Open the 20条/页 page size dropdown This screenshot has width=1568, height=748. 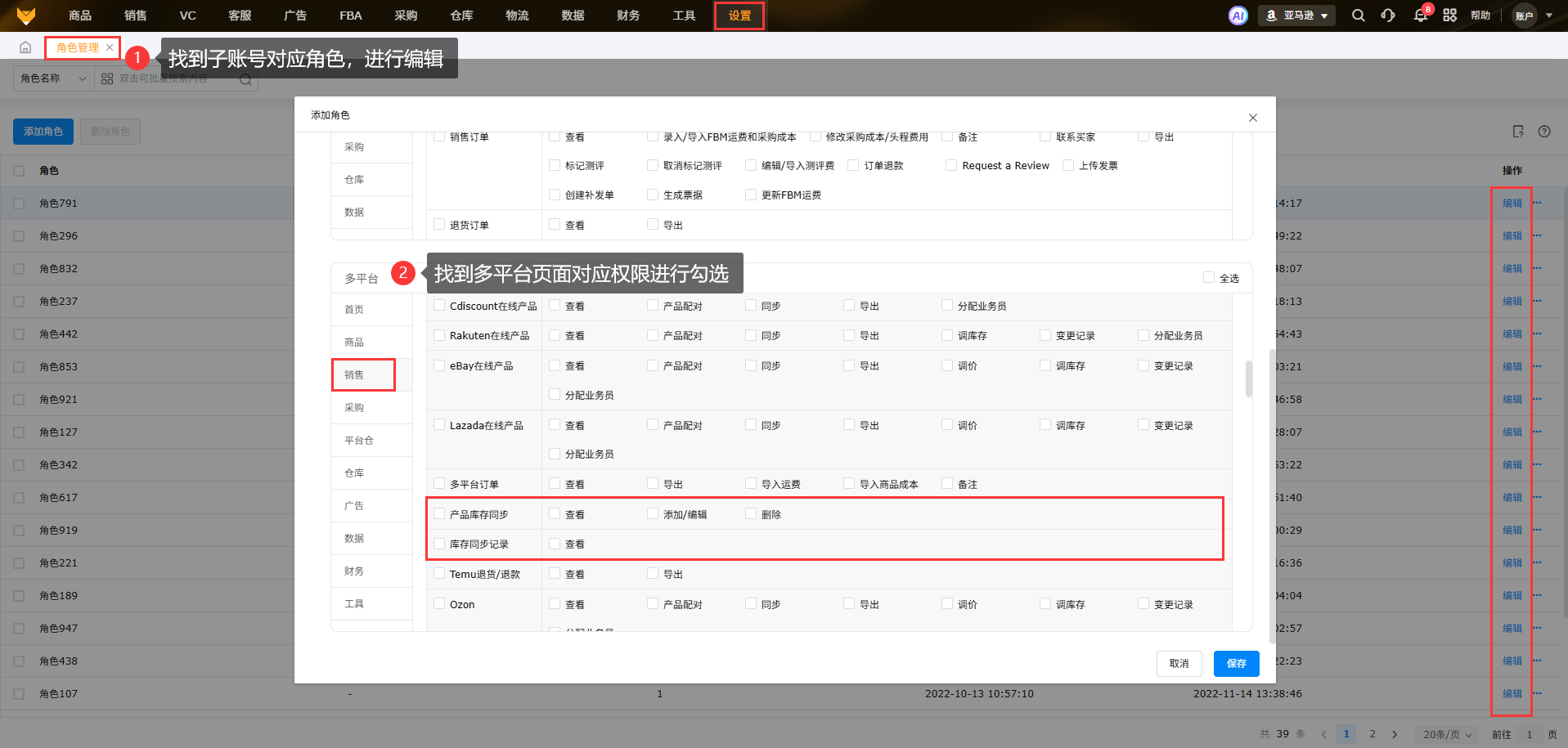(1447, 734)
